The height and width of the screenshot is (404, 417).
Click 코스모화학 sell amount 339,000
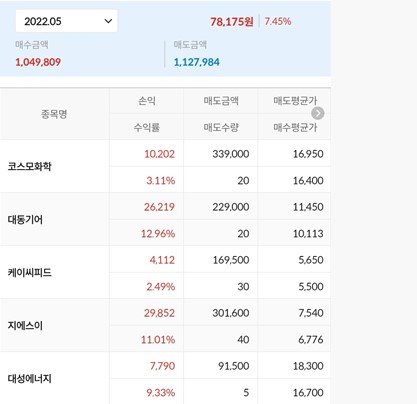[231, 154]
